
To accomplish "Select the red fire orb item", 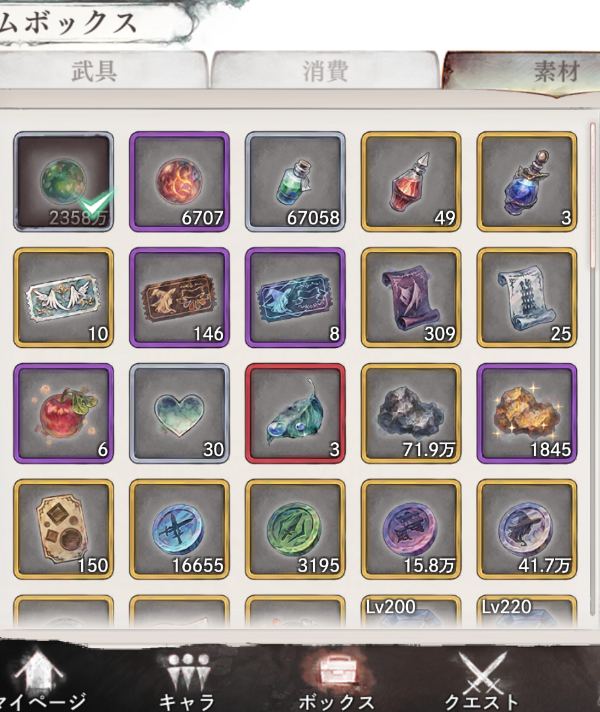I will [179, 182].
